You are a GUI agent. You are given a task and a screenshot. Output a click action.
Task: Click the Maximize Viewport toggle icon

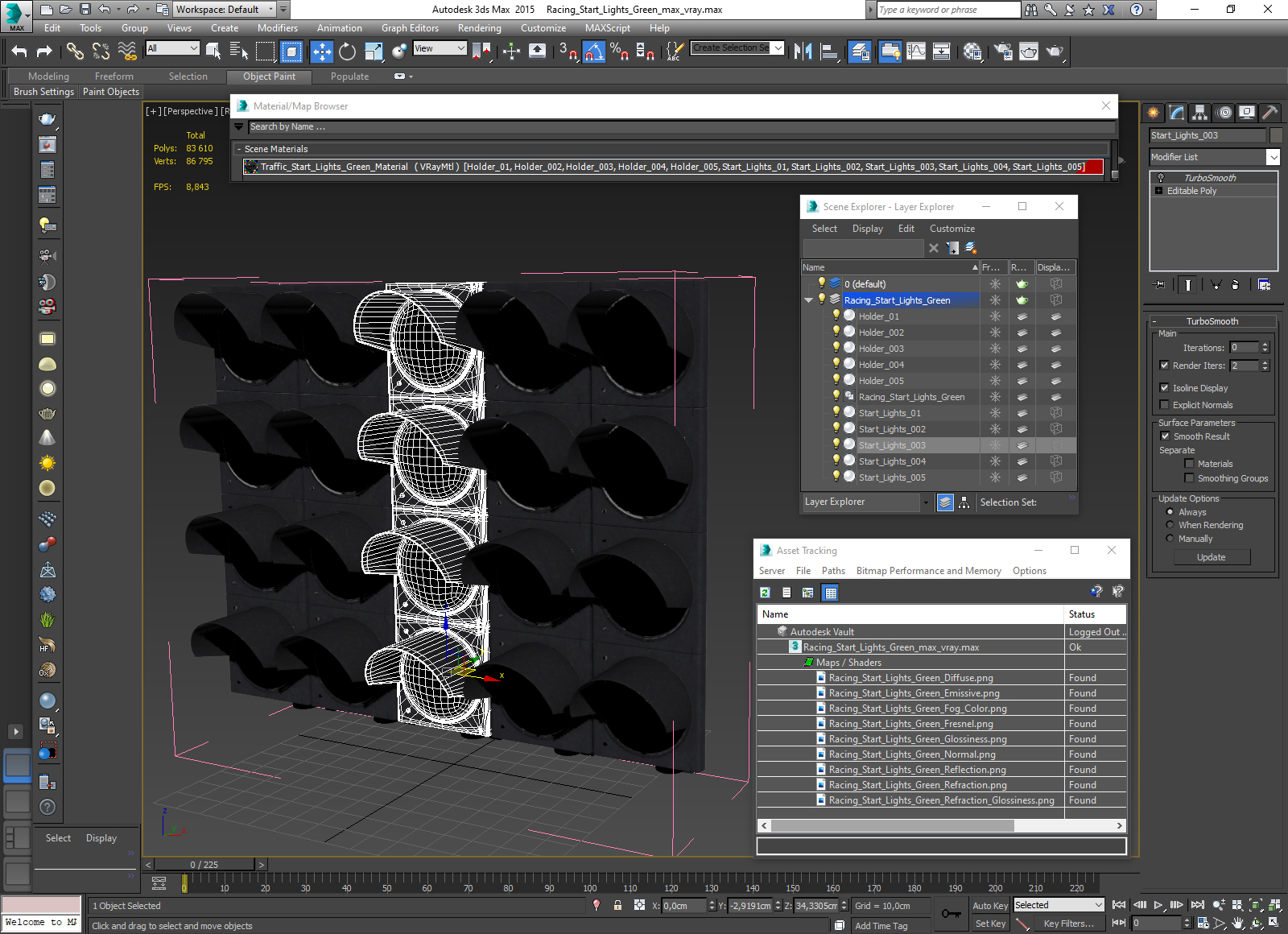[x=1274, y=922]
